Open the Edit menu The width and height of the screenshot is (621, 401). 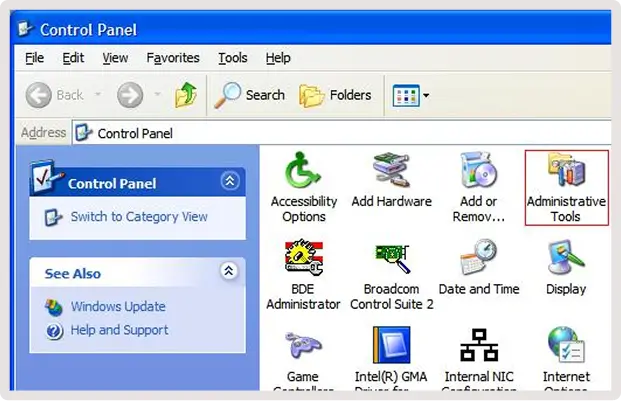(73, 58)
